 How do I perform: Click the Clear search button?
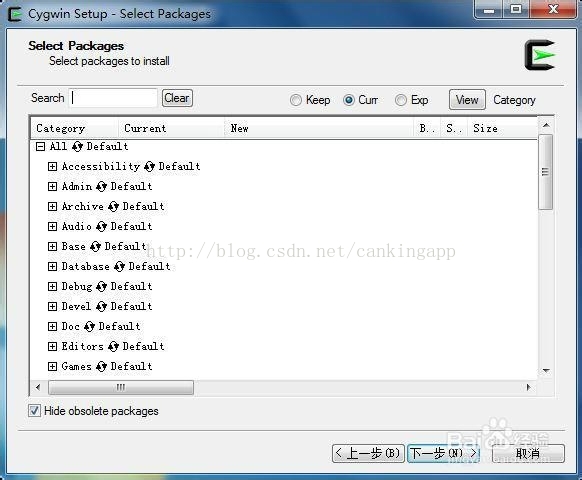[x=177, y=98]
